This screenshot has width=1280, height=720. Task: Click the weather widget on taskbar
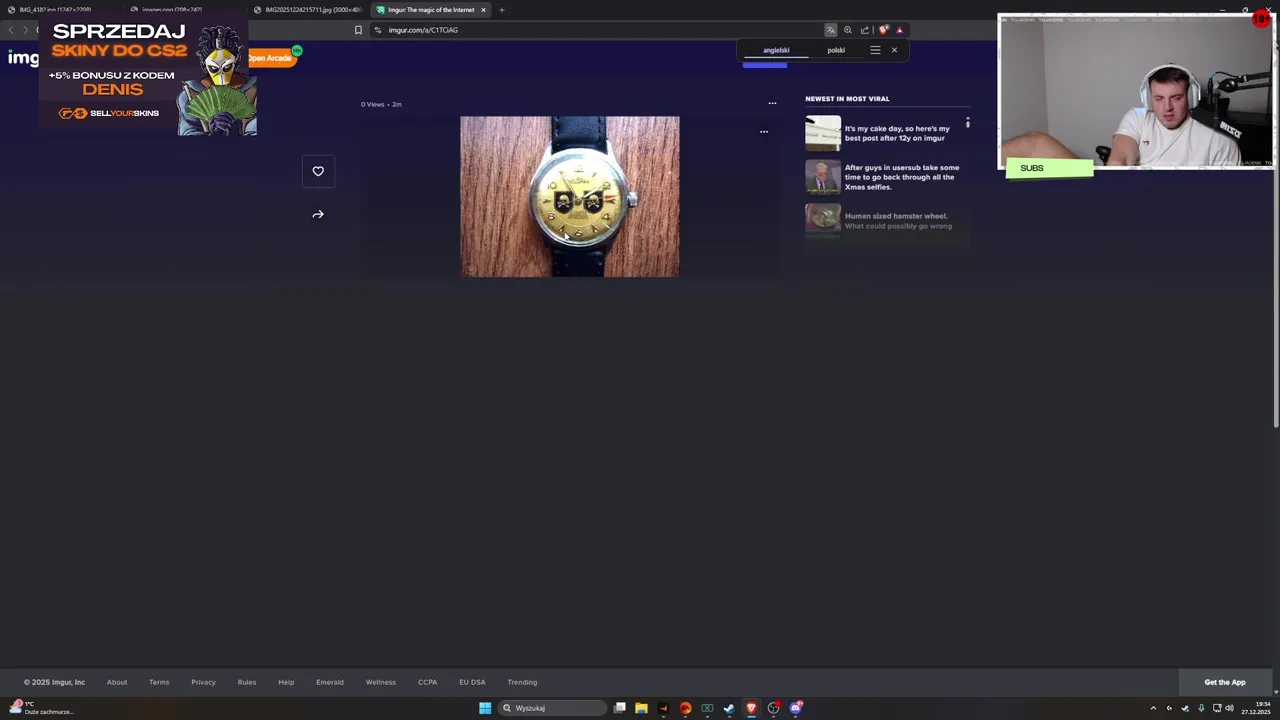pyautogui.click(x=40, y=708)
